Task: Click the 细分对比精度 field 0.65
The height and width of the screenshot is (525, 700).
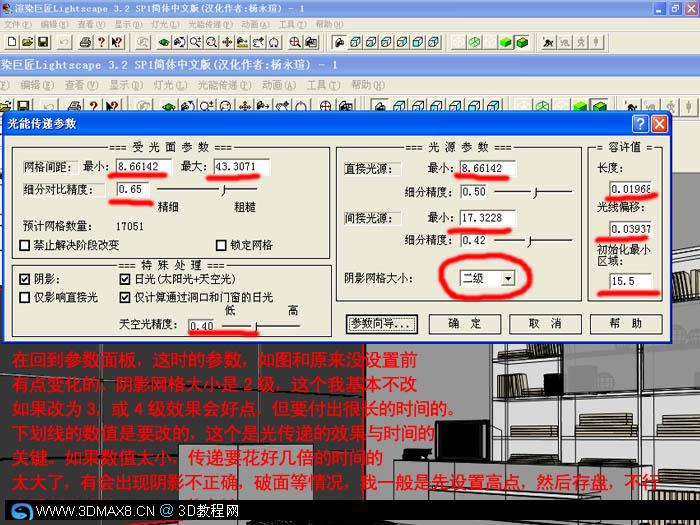Action: click(133, 190)
